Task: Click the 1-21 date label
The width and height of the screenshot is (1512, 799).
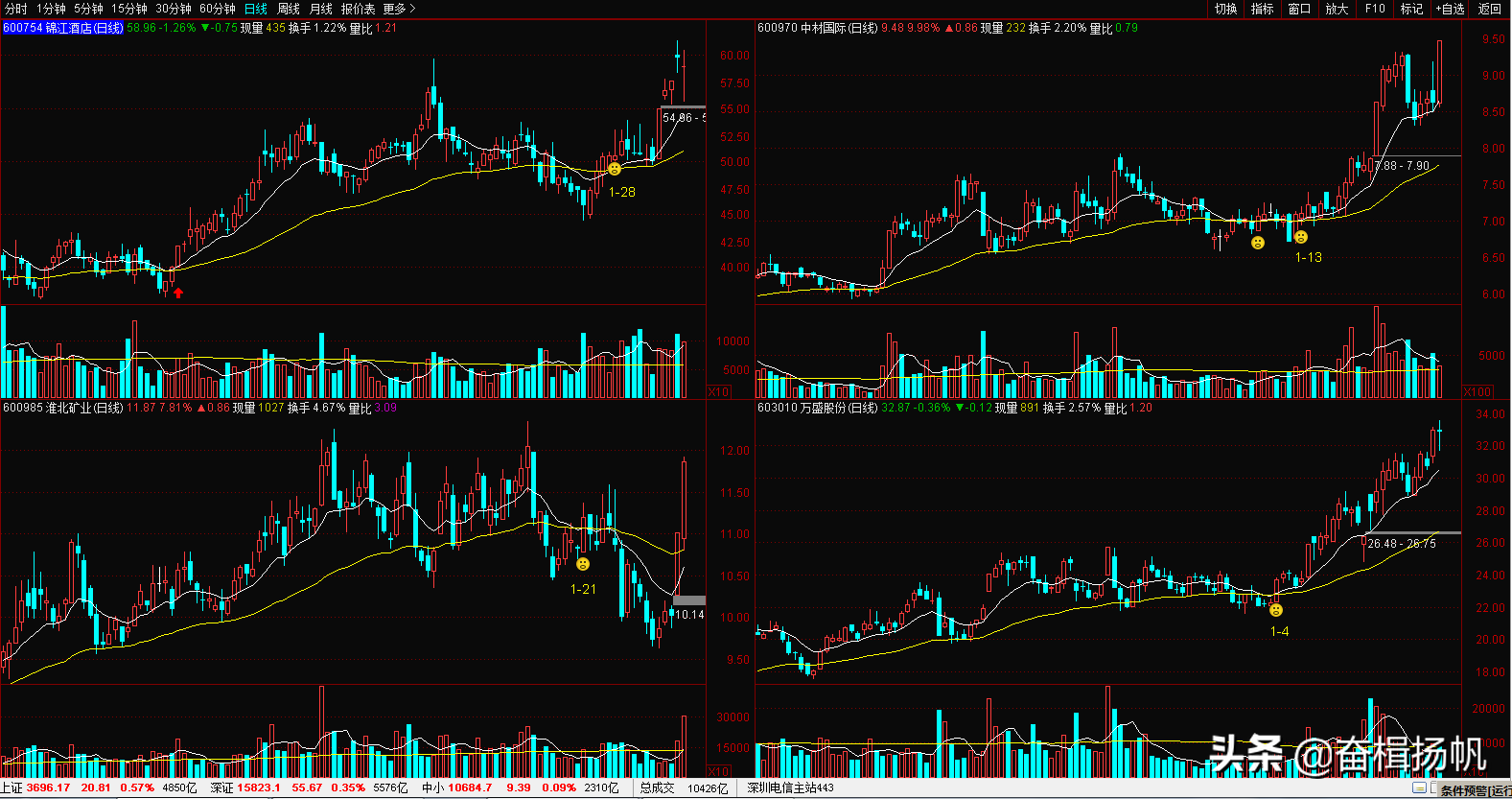Action: (583, 589)
